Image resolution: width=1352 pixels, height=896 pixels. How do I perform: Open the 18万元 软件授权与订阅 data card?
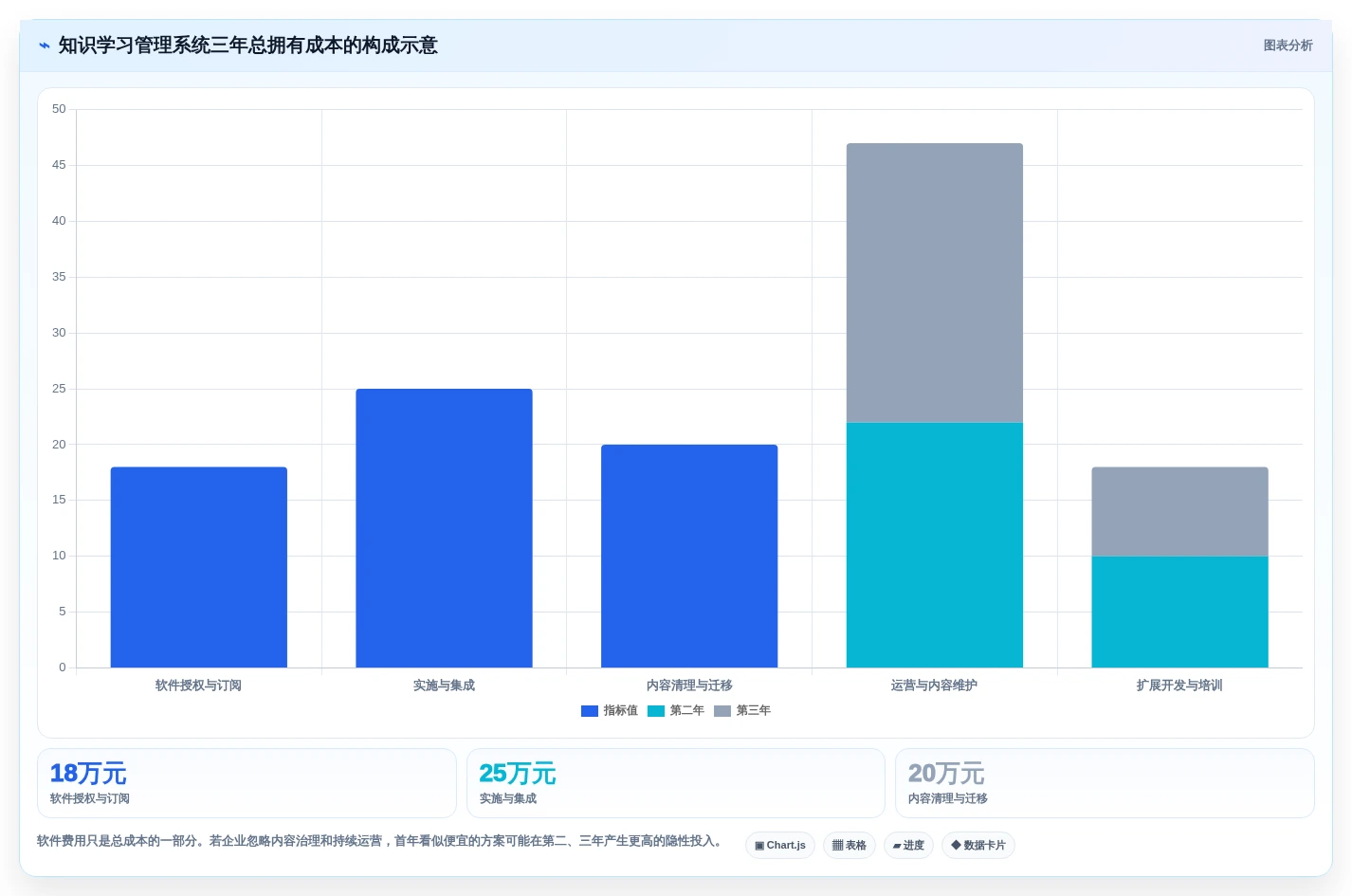[x=247, y=783]
